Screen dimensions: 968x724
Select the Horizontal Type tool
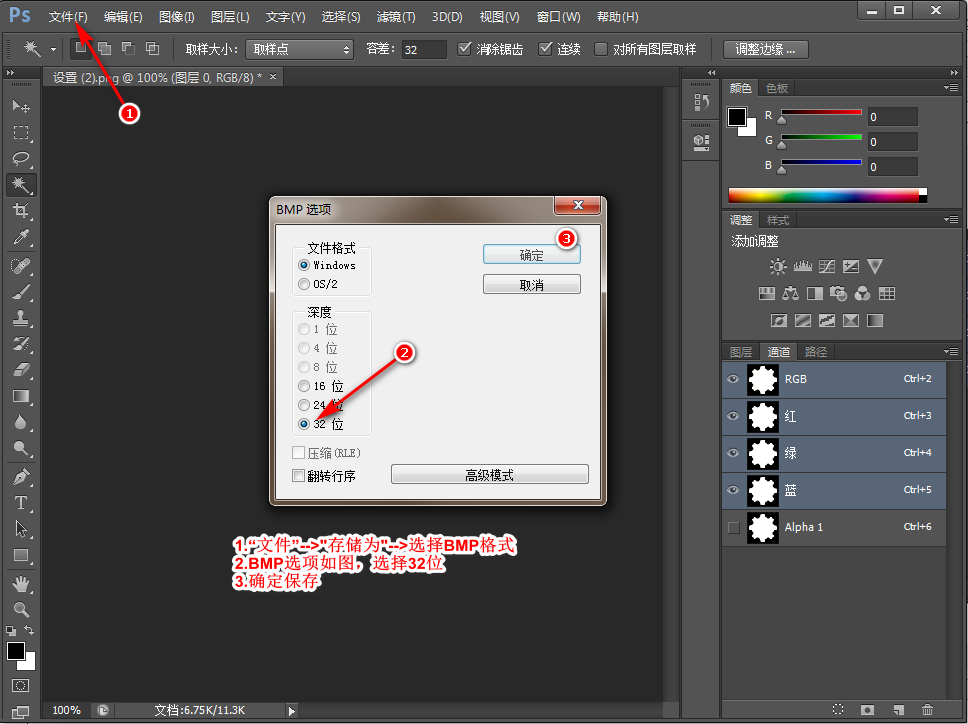21,503
